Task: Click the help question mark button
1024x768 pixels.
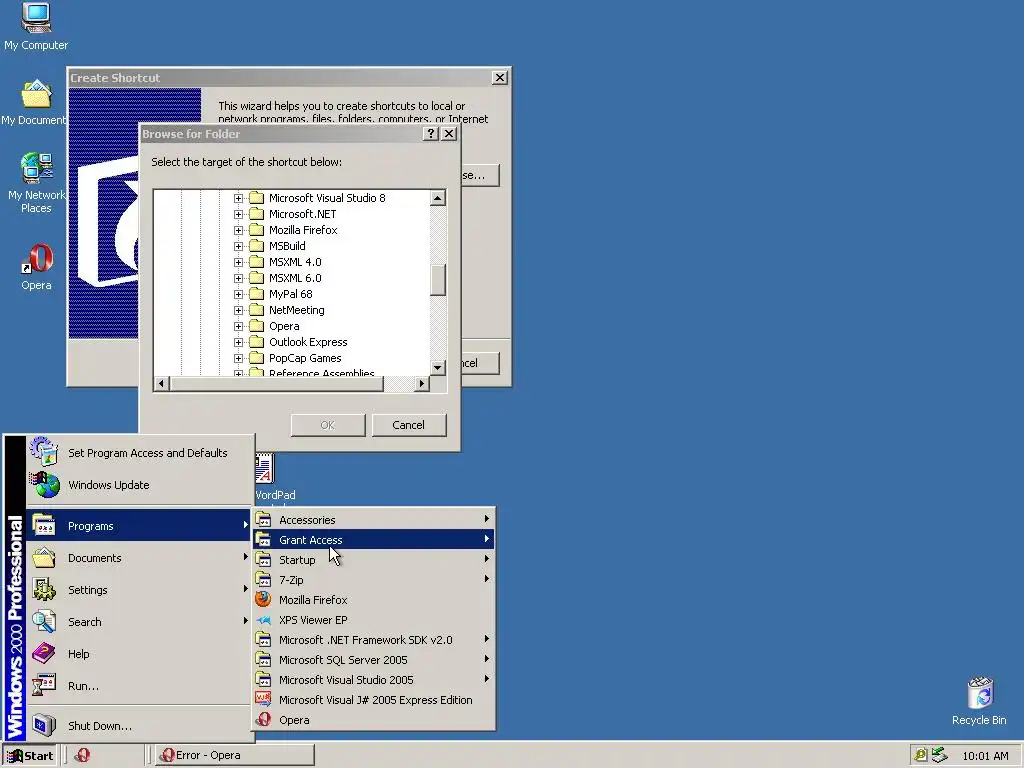Action: (x=430, y=133)
